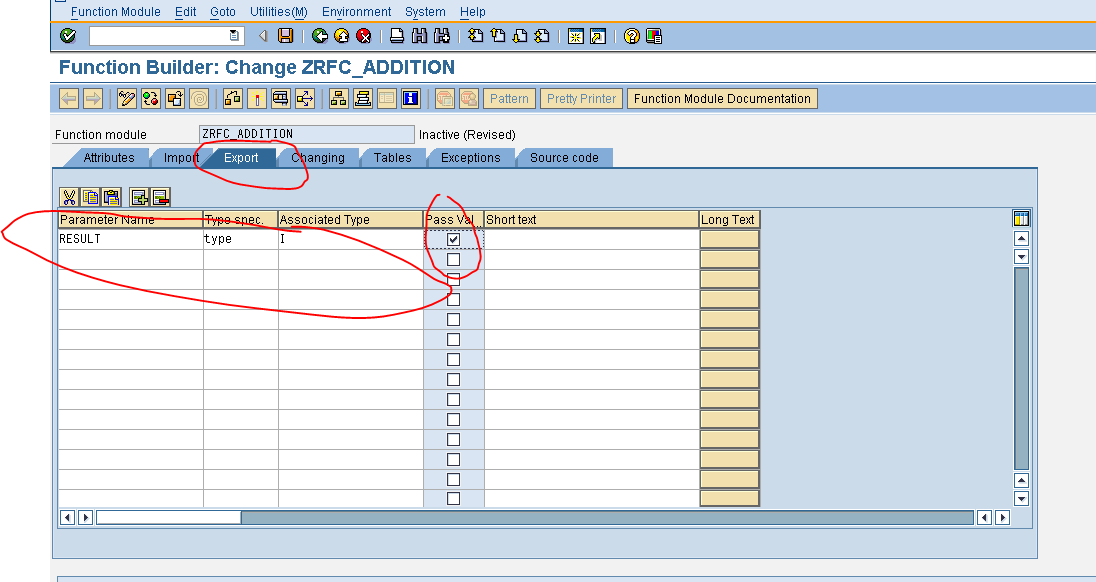Viewport: 1096px width, 582px height.
Task: Open the System menu
Action: point(425,12)
